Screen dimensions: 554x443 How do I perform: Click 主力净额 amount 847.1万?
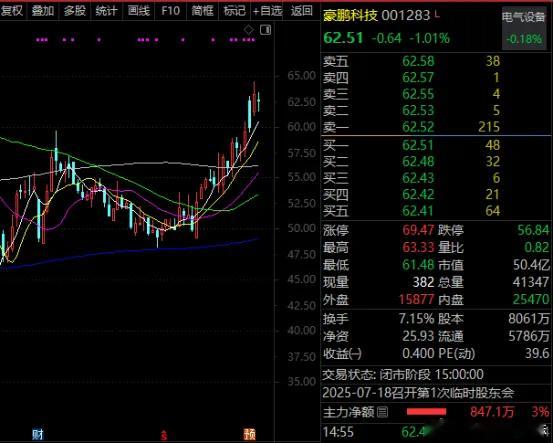click(x=491, y=412)
